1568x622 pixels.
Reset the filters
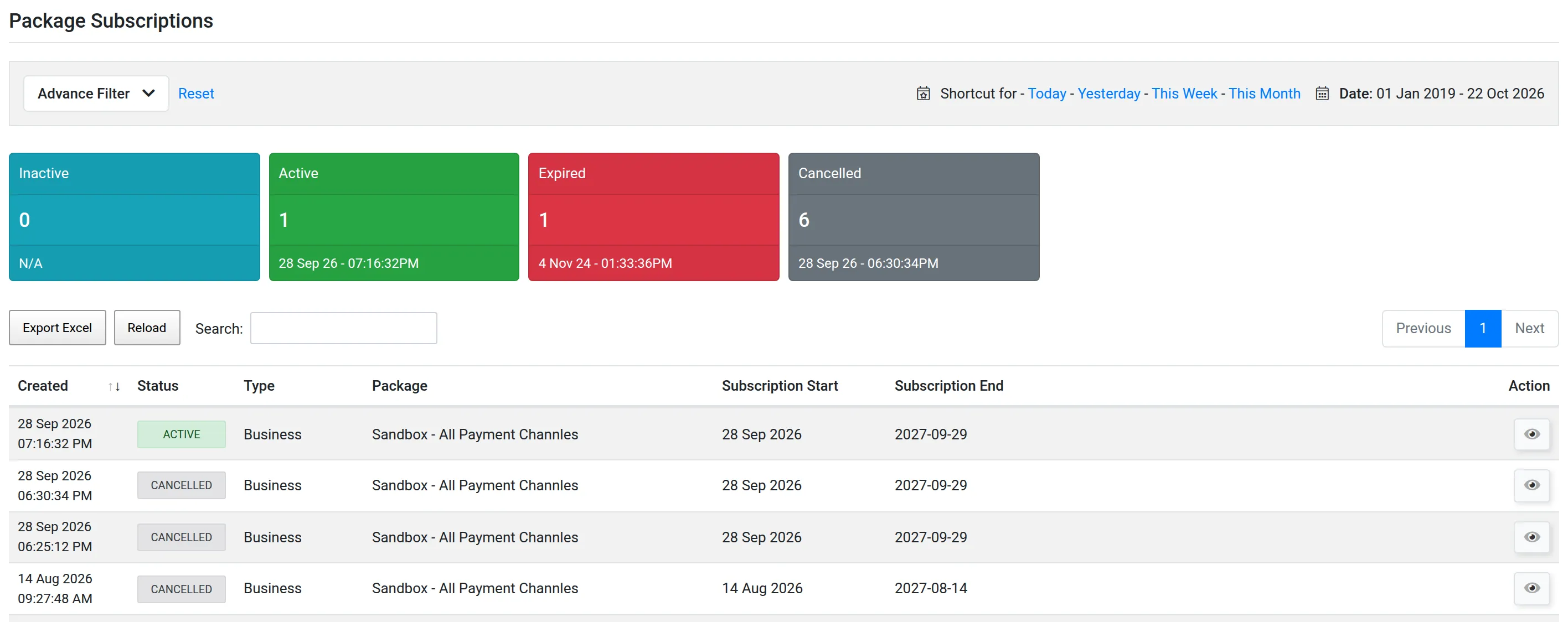point(196,93)
